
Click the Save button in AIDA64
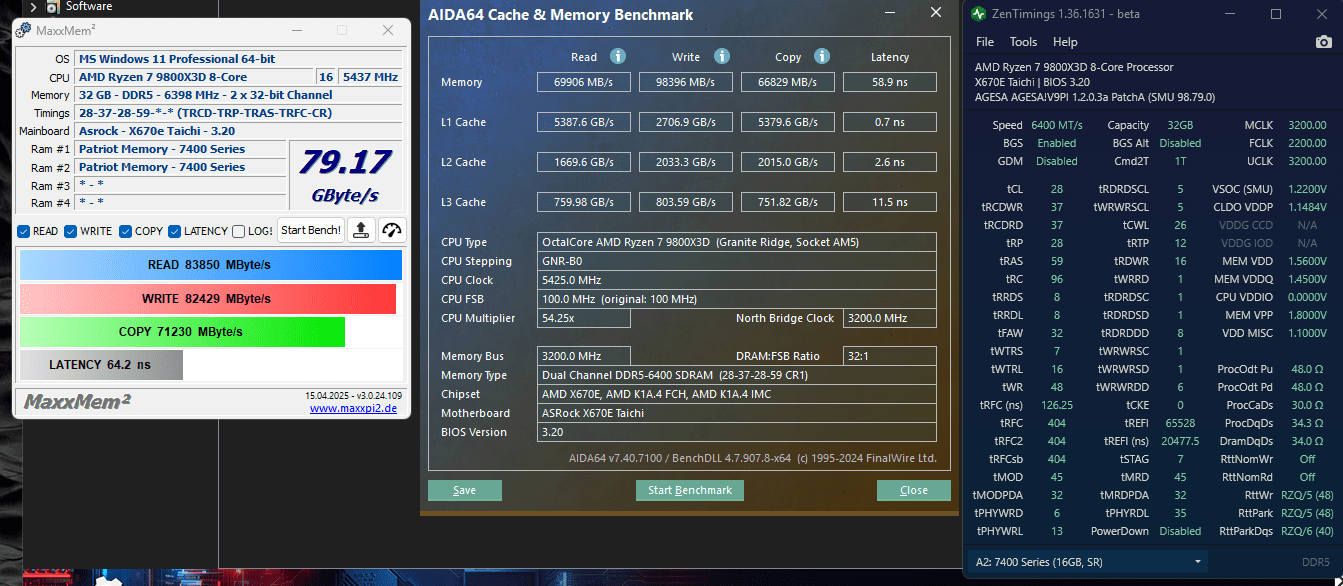point(465,490)
